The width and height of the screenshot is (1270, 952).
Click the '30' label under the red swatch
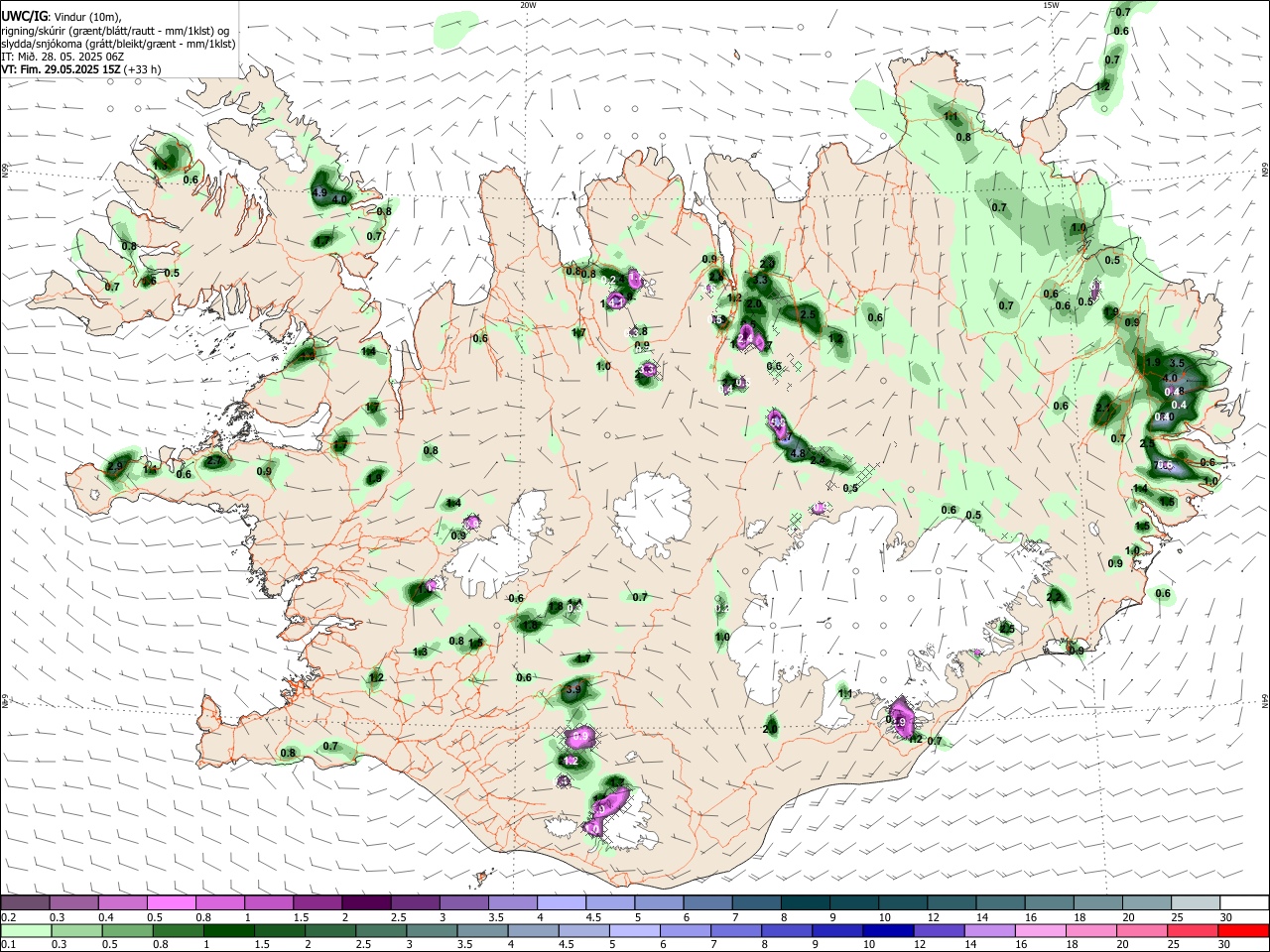pyautogui.click(x=1223, y=944)
